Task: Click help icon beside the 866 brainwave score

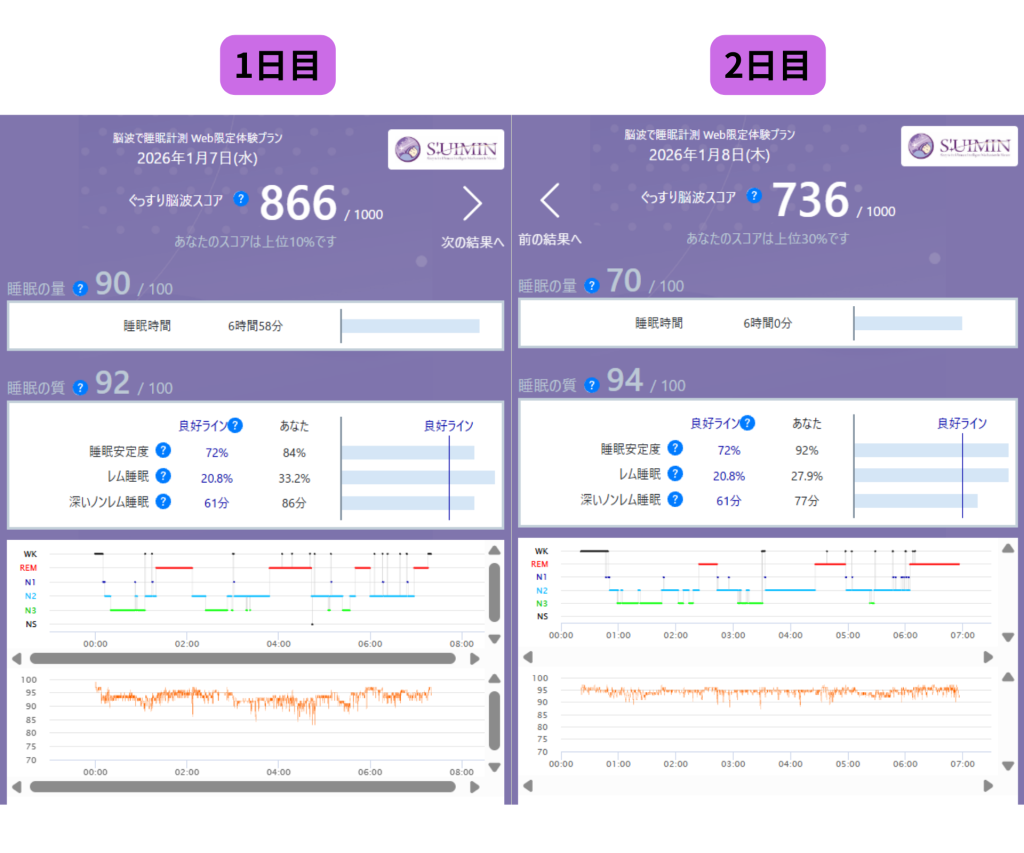Action: click(241, 199)
